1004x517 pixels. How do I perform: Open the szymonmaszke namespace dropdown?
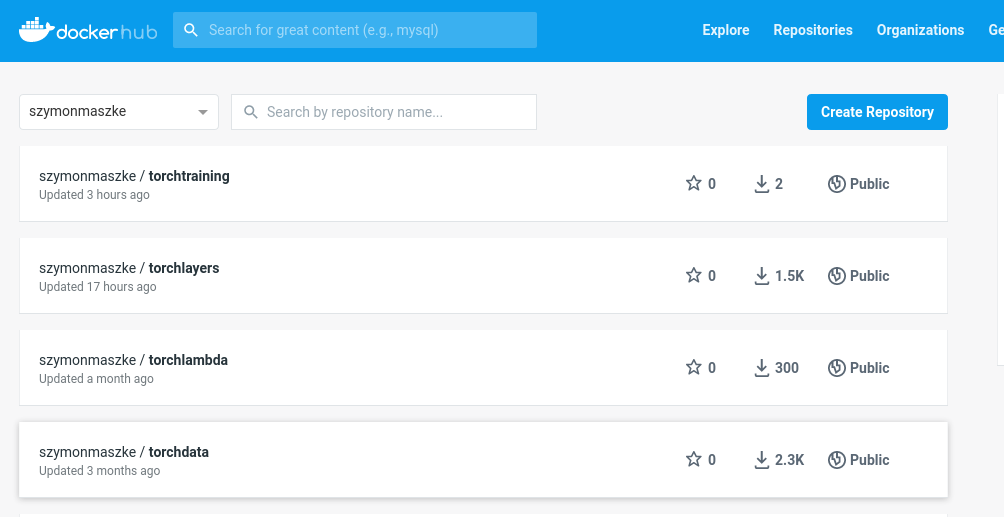(x=119, y=112)
